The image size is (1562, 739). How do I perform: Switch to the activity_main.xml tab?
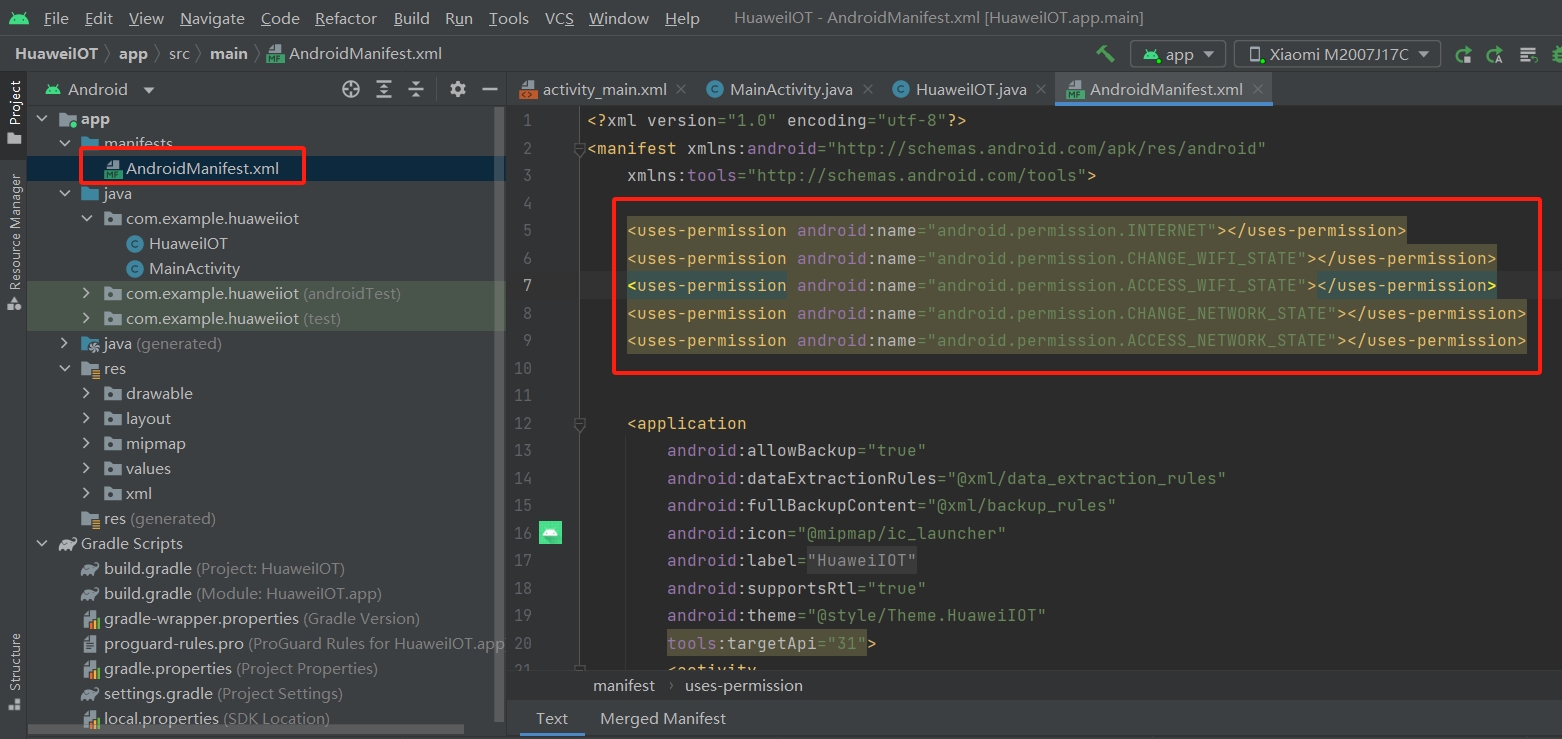pyautogui.click(x=603, y=90)
